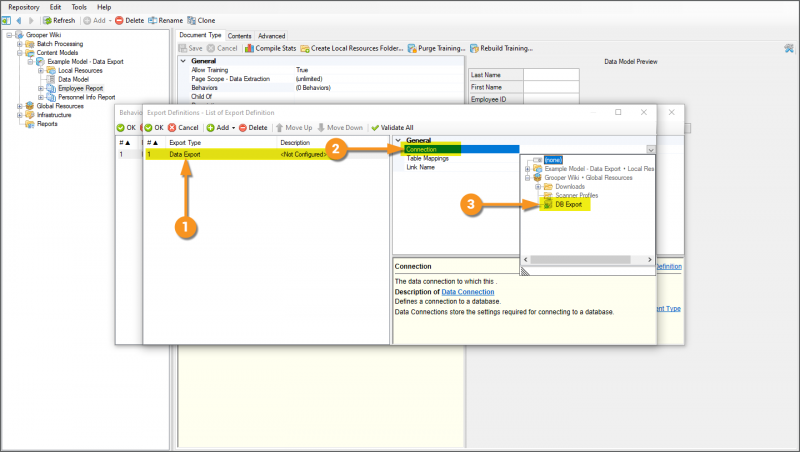The height and width of the screenshot is (452, 800).
Task: Click scroll right arrow in dropdown tree
Action: (x=649, y=259)
